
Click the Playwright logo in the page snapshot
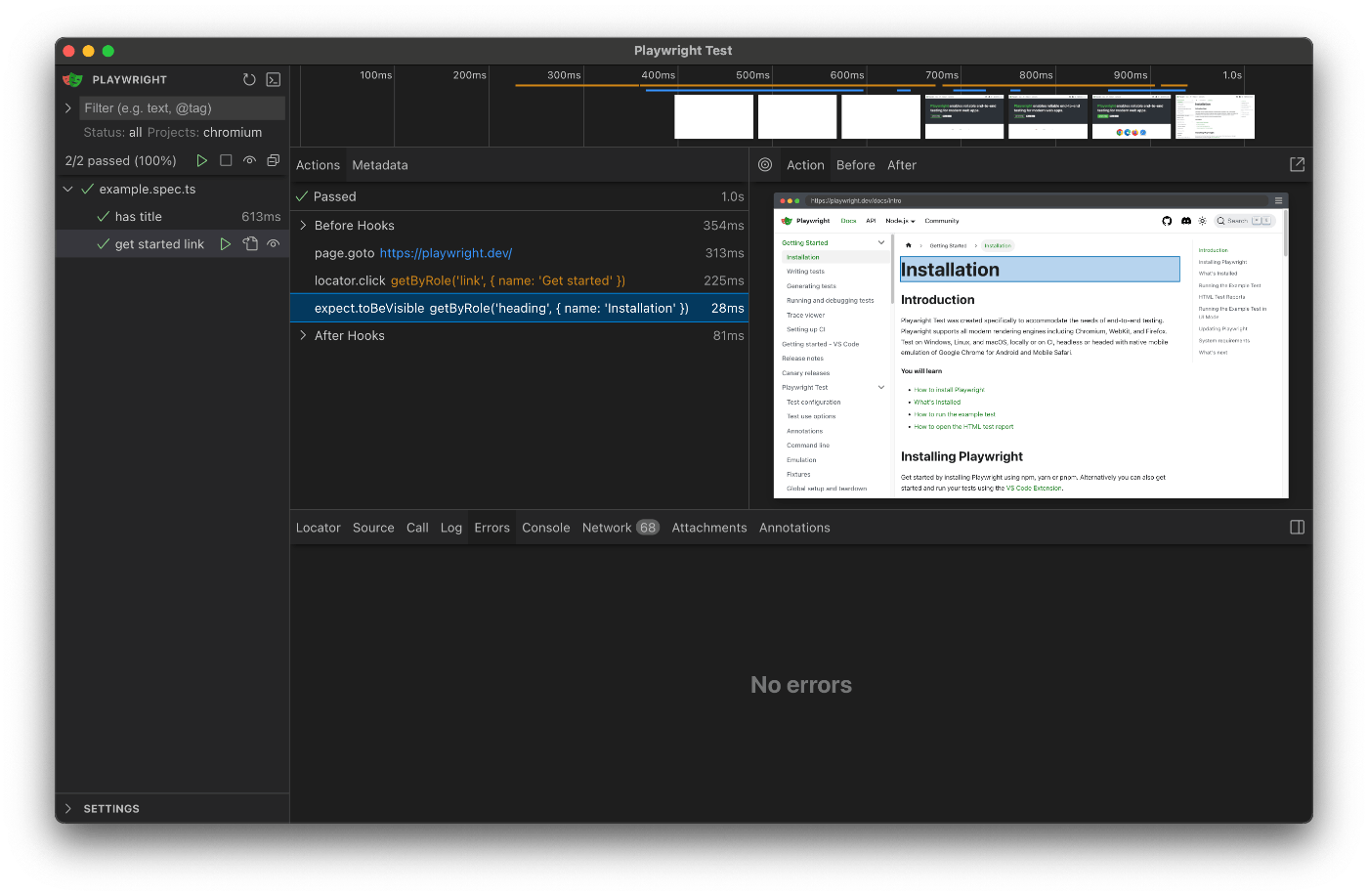point(787,221)
